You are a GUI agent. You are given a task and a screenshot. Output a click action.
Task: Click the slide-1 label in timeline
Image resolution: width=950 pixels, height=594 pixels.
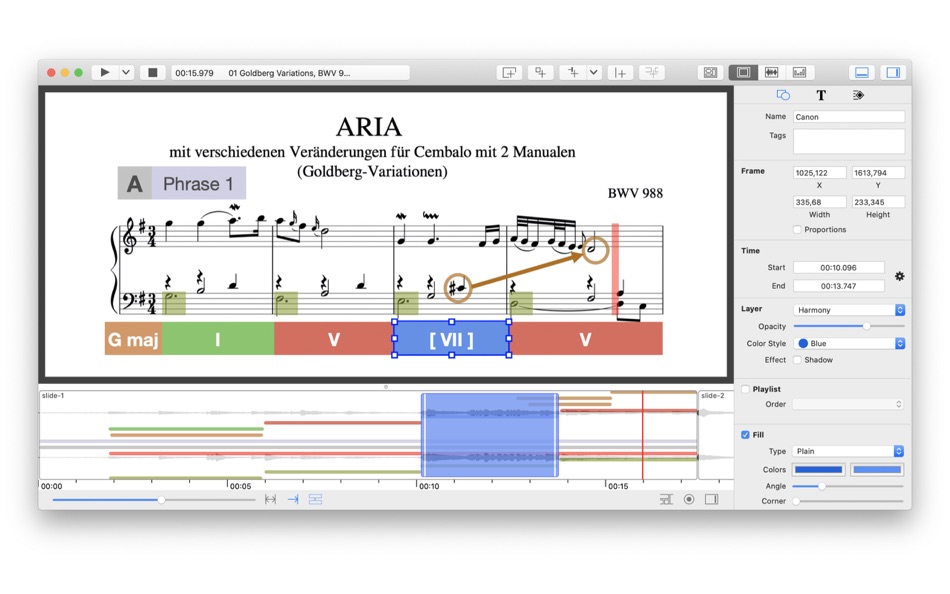53,396
